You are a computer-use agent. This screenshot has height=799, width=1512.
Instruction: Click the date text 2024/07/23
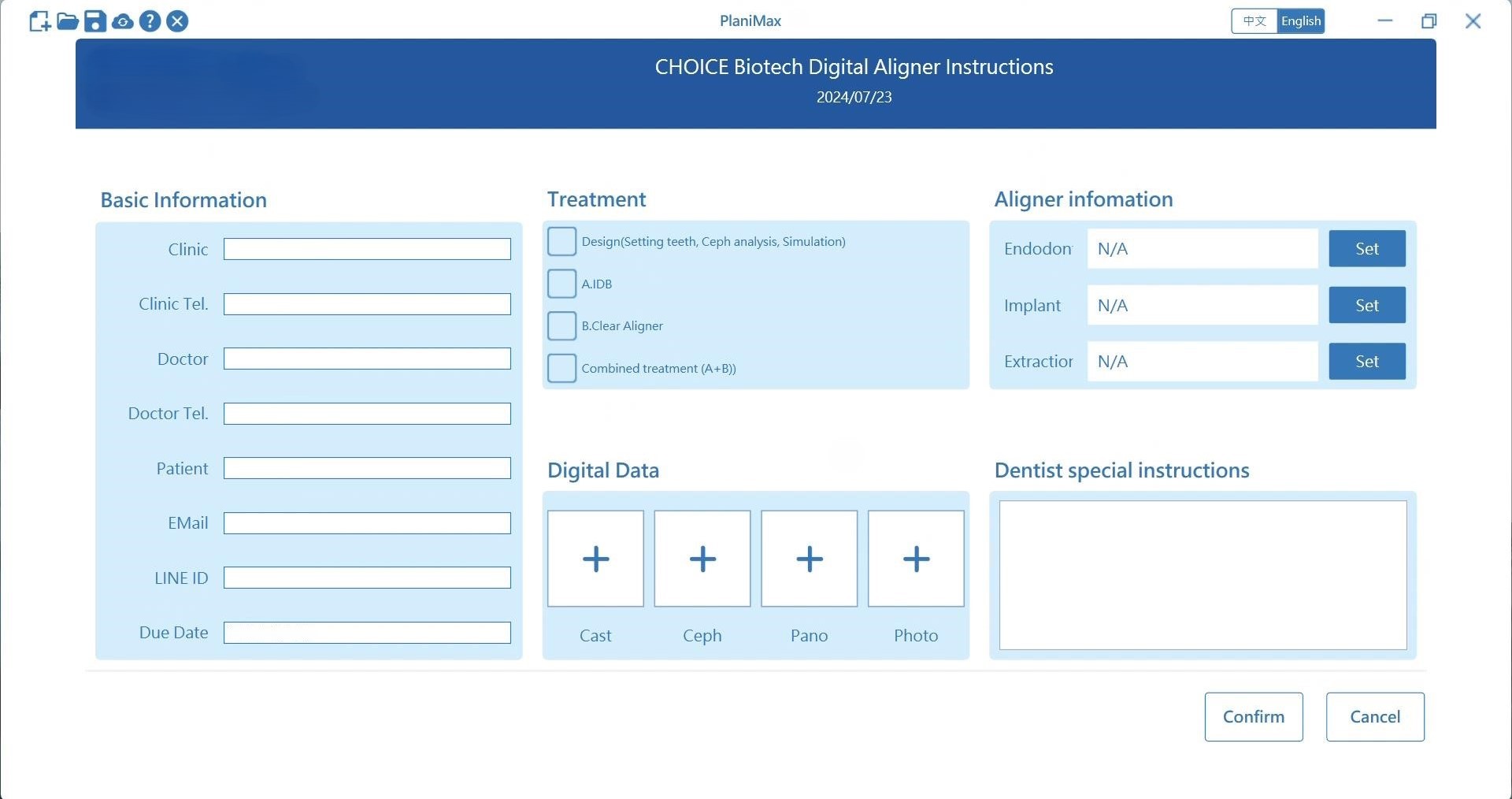pyautogui.click(x=854, y=97)
